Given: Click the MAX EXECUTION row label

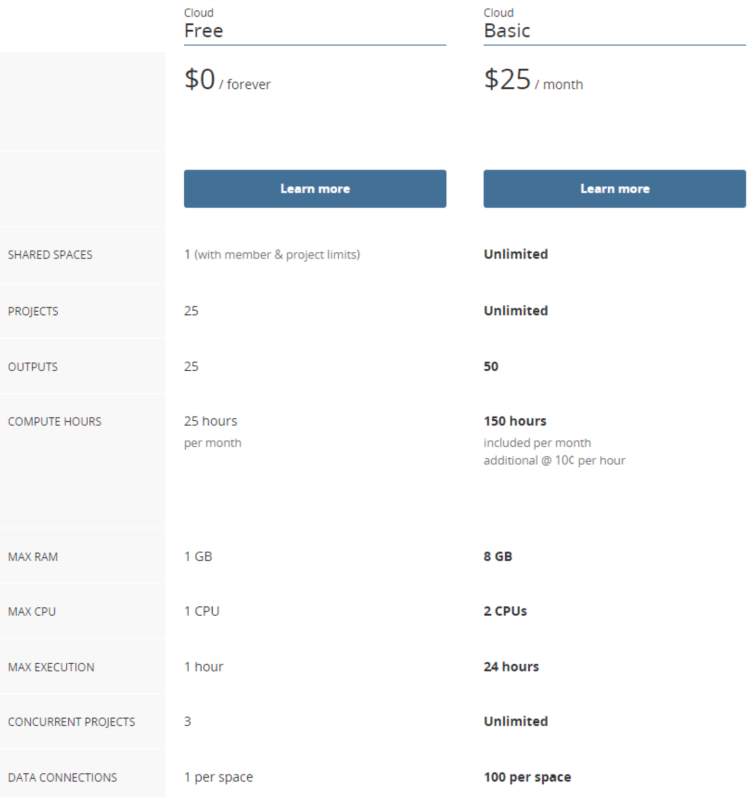Looking at the screenshot, I should point(50,667).
